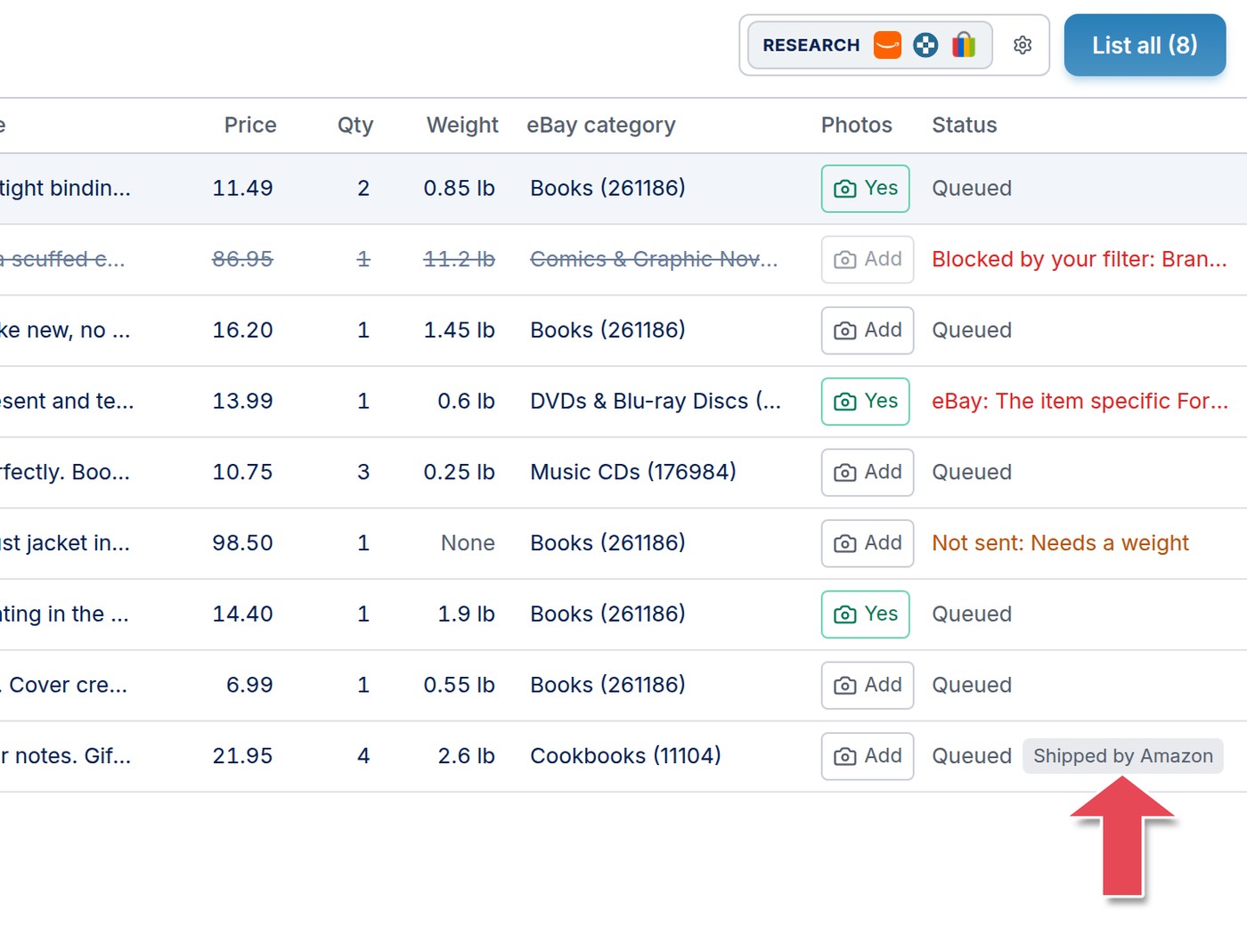Add photos to the 98.50 row
Viewport: 1247px width, 952px height.
(868, 543)
